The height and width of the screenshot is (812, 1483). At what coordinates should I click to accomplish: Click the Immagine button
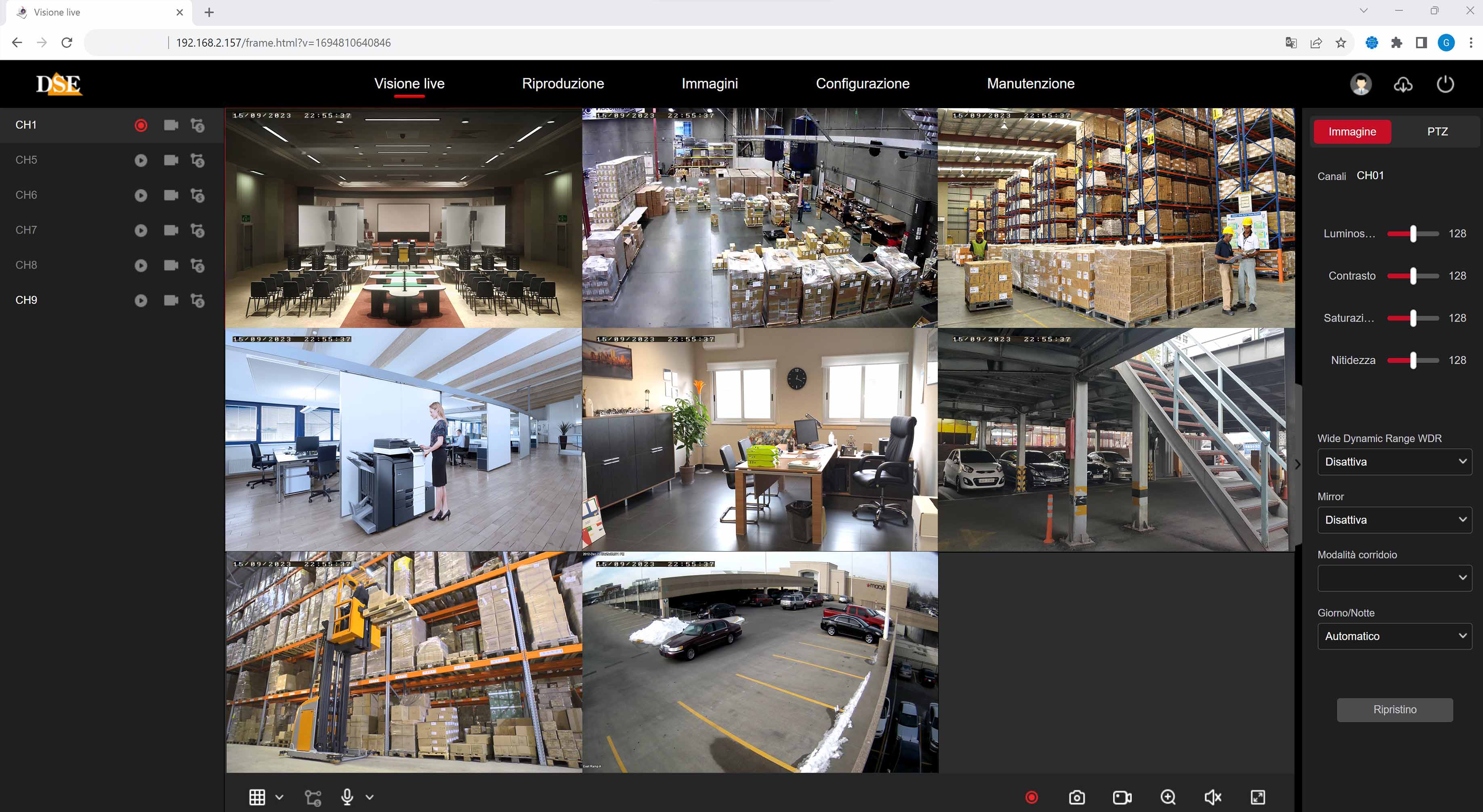point(1352,131)
